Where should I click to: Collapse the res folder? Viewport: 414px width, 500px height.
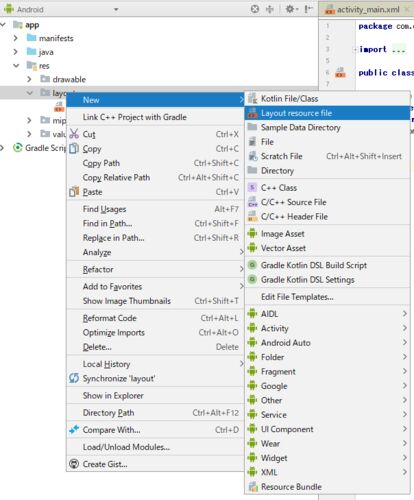(16, 66)
